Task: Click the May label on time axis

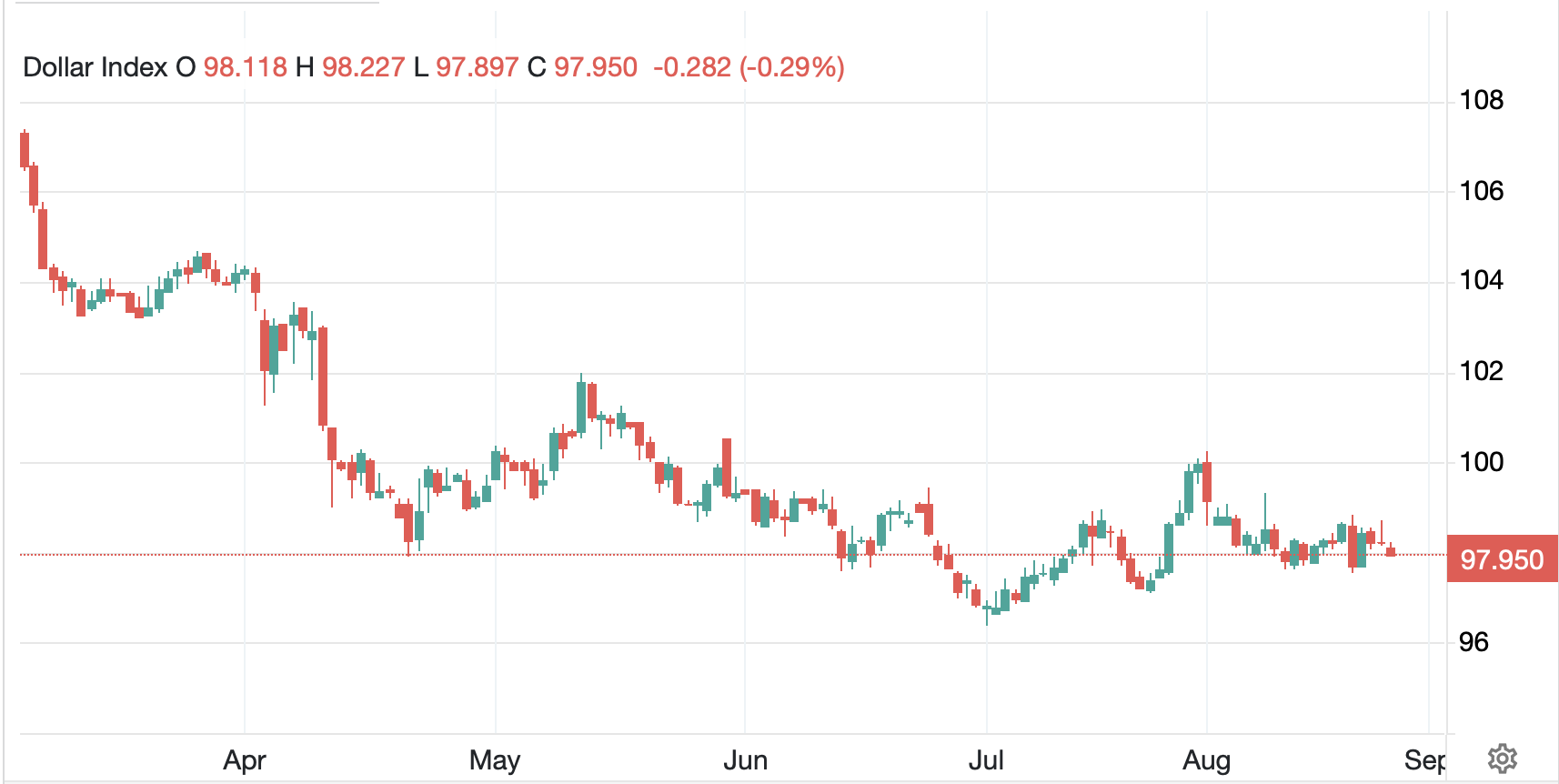Action: 495,760
